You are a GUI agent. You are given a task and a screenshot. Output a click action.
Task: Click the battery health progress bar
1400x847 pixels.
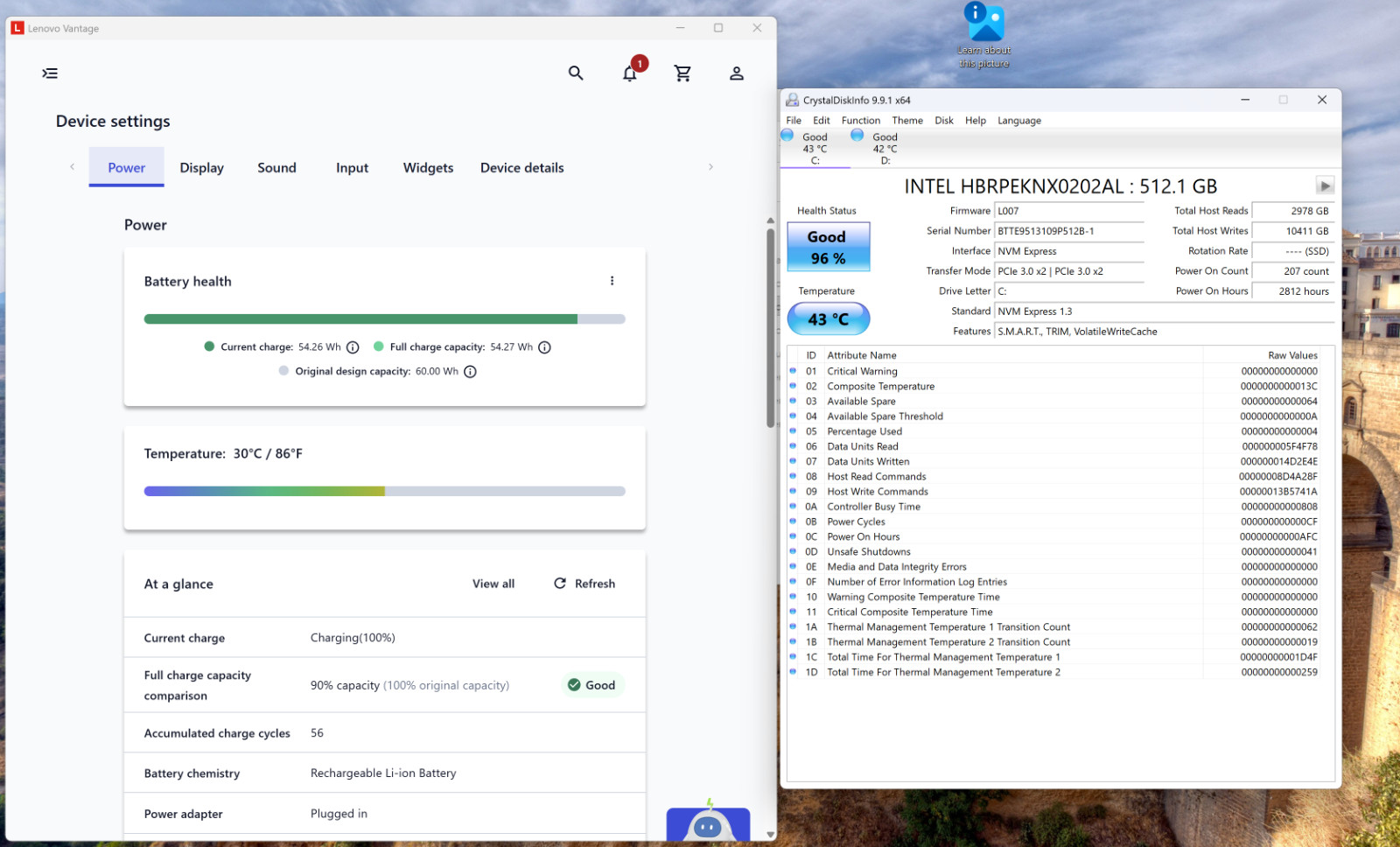[x=385, y=319]
